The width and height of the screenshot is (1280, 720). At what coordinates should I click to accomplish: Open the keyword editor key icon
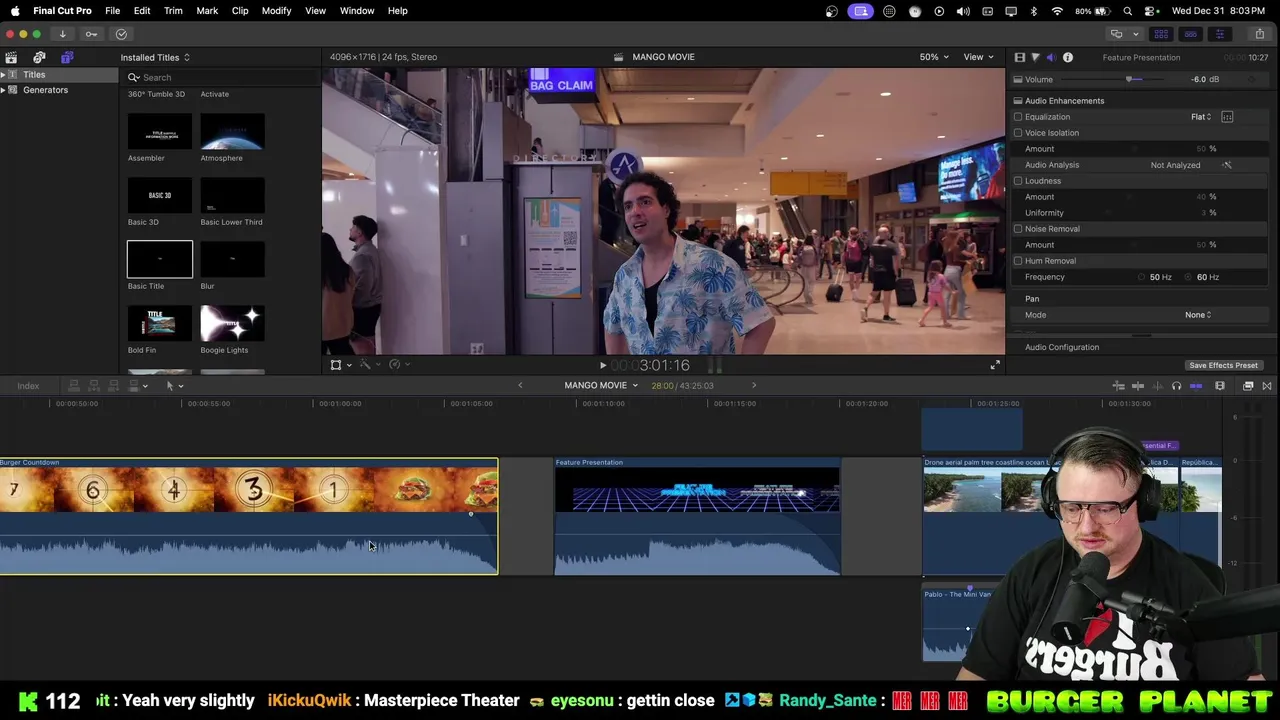point(91,34)
